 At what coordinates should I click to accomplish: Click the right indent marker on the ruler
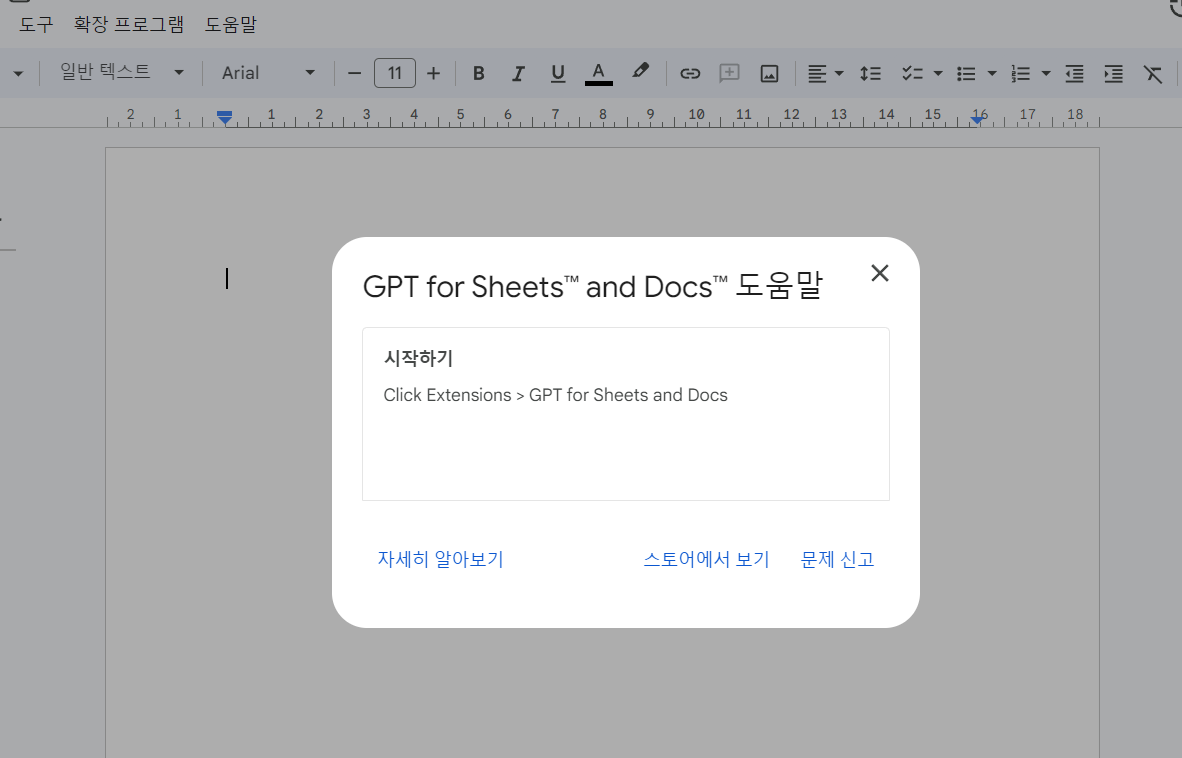[x=977, y=119]
